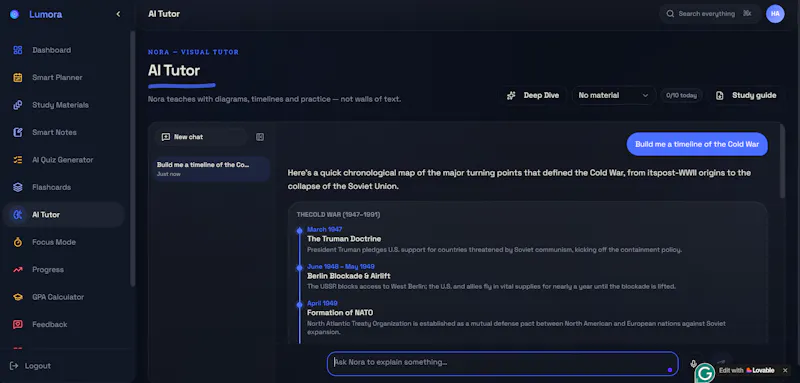Click the Search everything field
The width and height of the screenshot is (800, 383).
(x=709, y=14)
